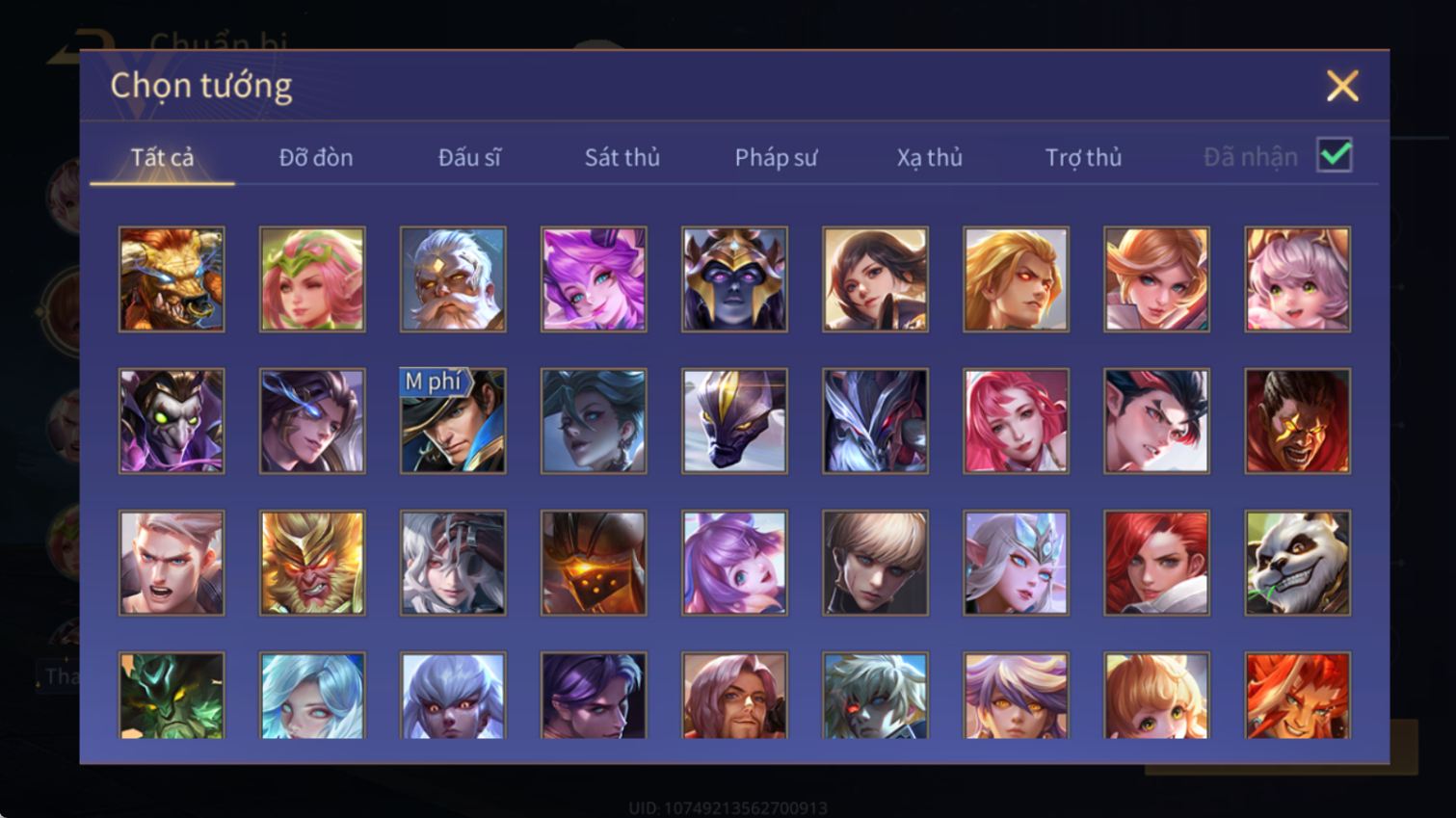This screenshot has width=1456, height=818.
Task: Select the golden minotaur bull hero portrait
Action: point(172,279)
